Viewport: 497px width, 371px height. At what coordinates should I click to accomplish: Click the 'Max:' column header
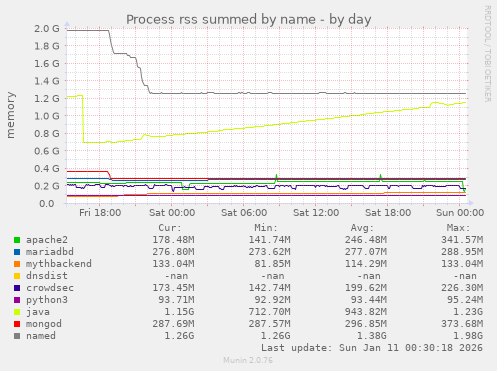tap(458, 228)
